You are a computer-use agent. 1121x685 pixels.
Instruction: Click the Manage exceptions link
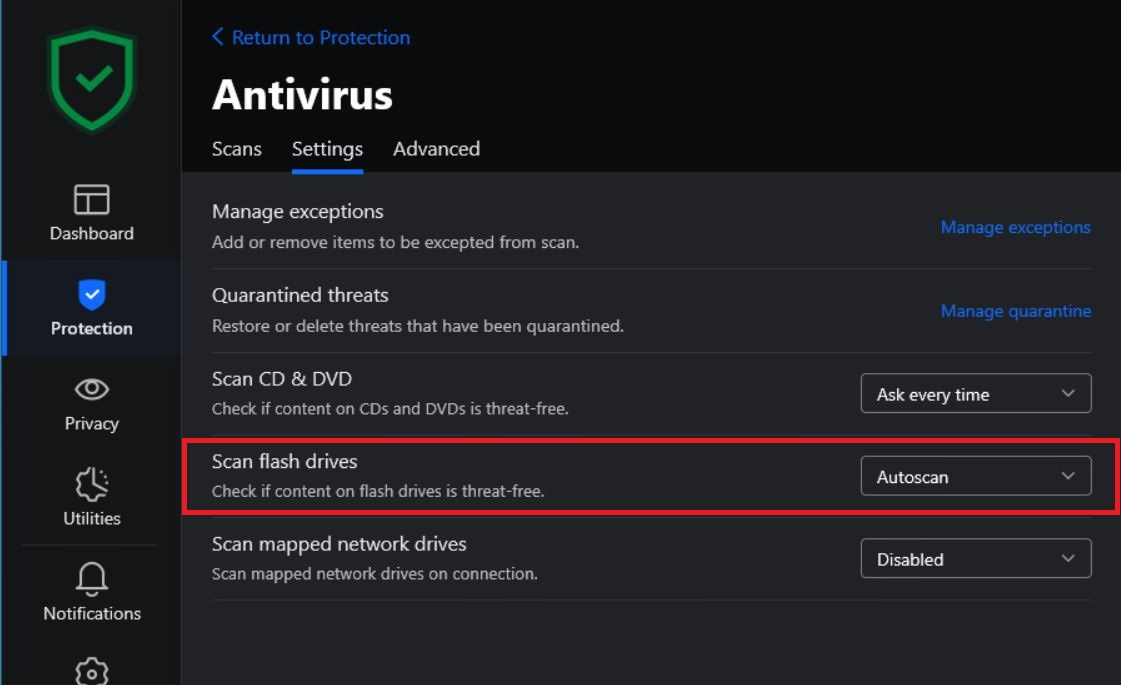pos(1015,227)
